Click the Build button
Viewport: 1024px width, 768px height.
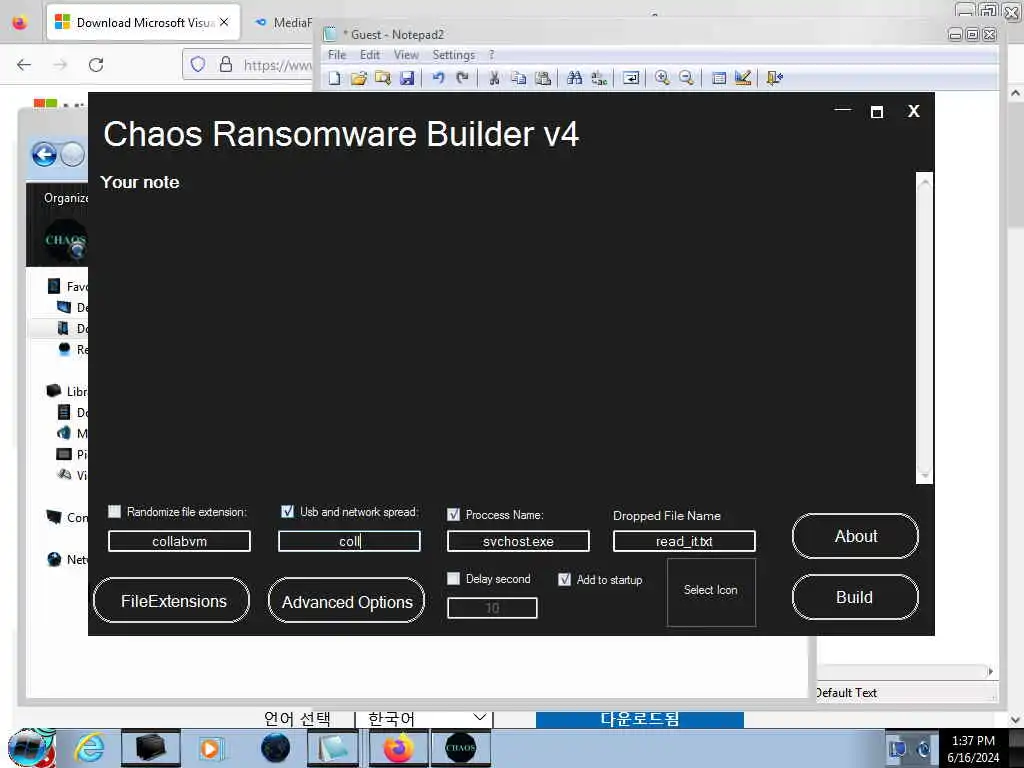pyautogui.click(x=856, y=597)
